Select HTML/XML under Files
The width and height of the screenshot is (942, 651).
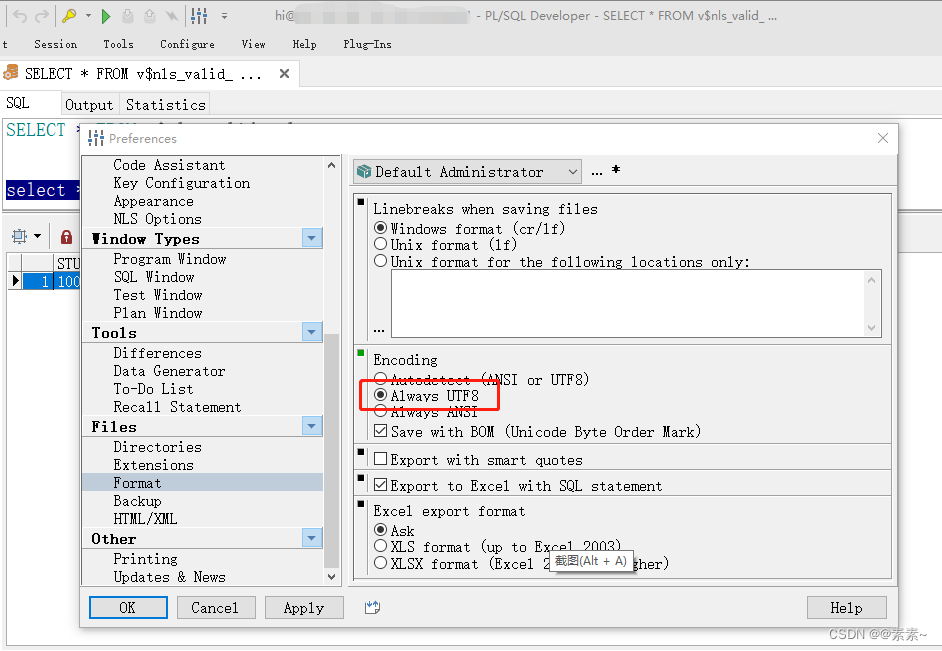(145, 518)
